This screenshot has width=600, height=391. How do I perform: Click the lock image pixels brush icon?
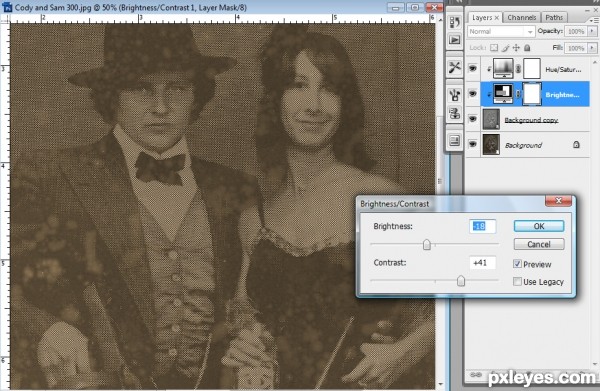coord(505,48)
